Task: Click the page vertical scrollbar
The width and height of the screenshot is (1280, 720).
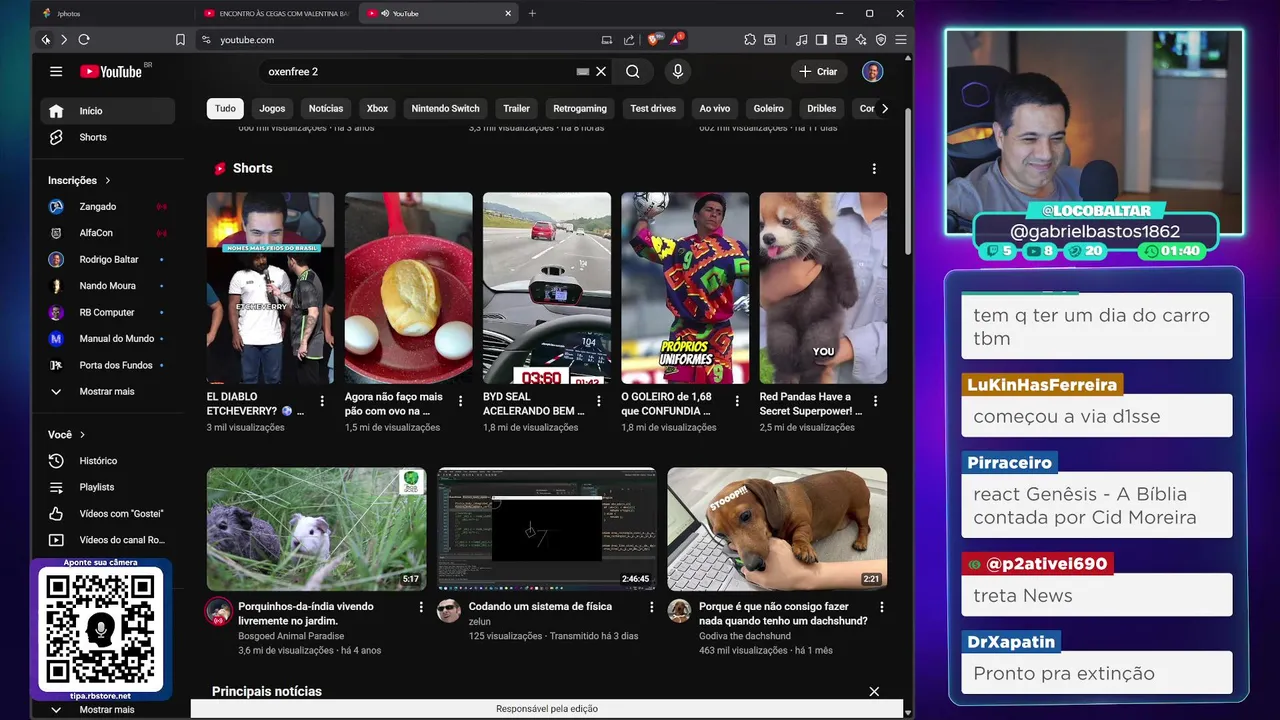Action: [x=908, y=180]
